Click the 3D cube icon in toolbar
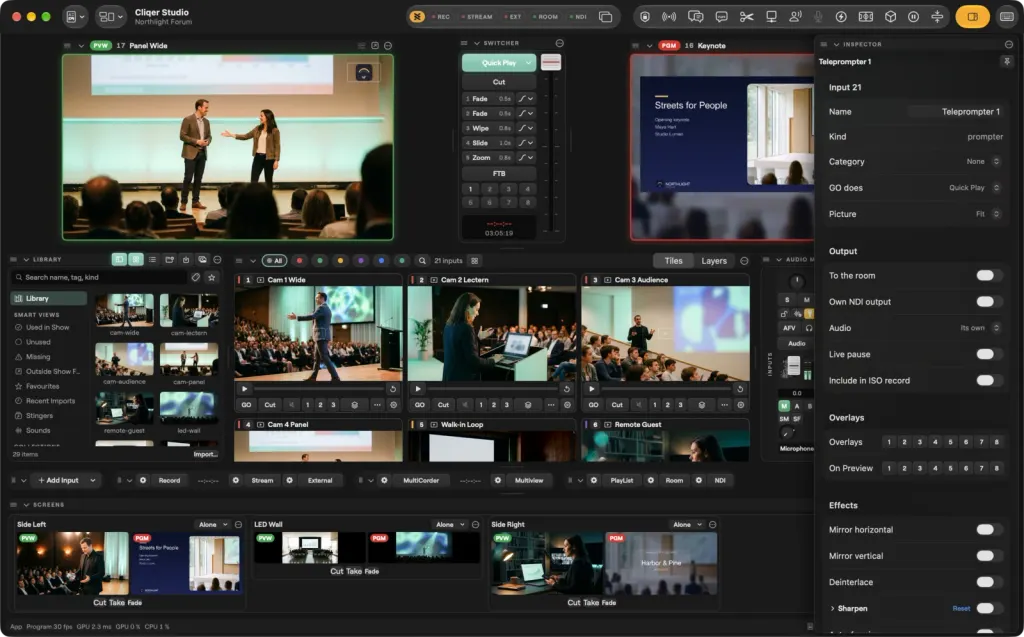 pyautogui.click(x=890, y=17)
